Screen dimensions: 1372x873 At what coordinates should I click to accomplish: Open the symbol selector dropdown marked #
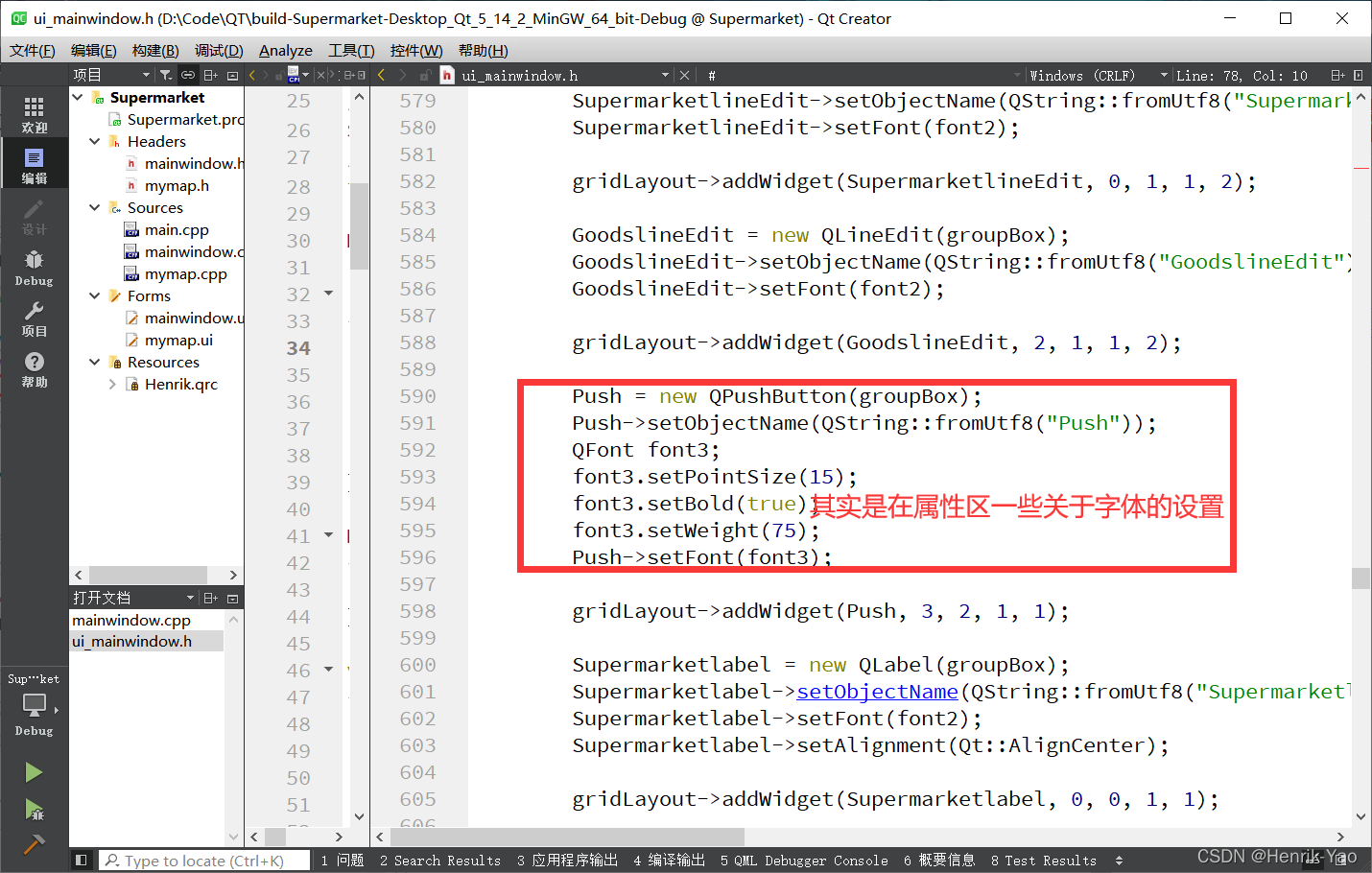863,75
